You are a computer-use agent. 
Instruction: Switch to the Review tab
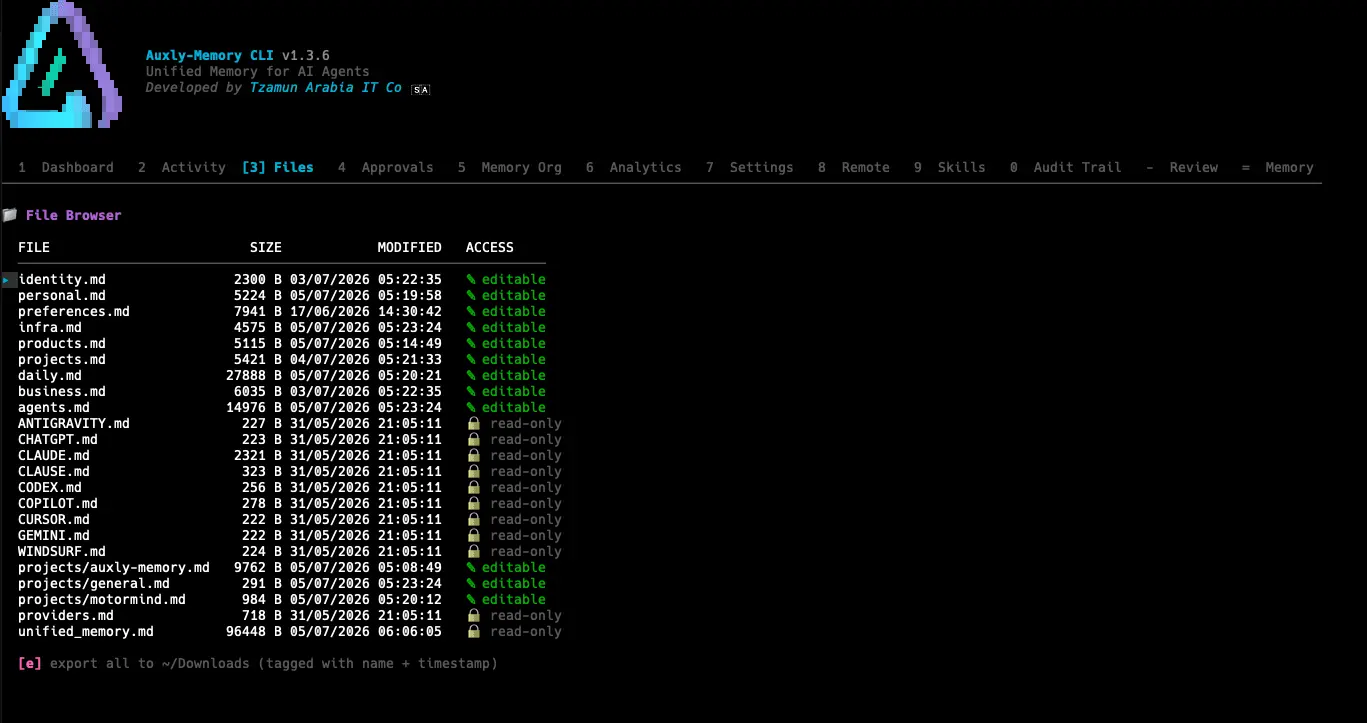[x=1182, y=167]
